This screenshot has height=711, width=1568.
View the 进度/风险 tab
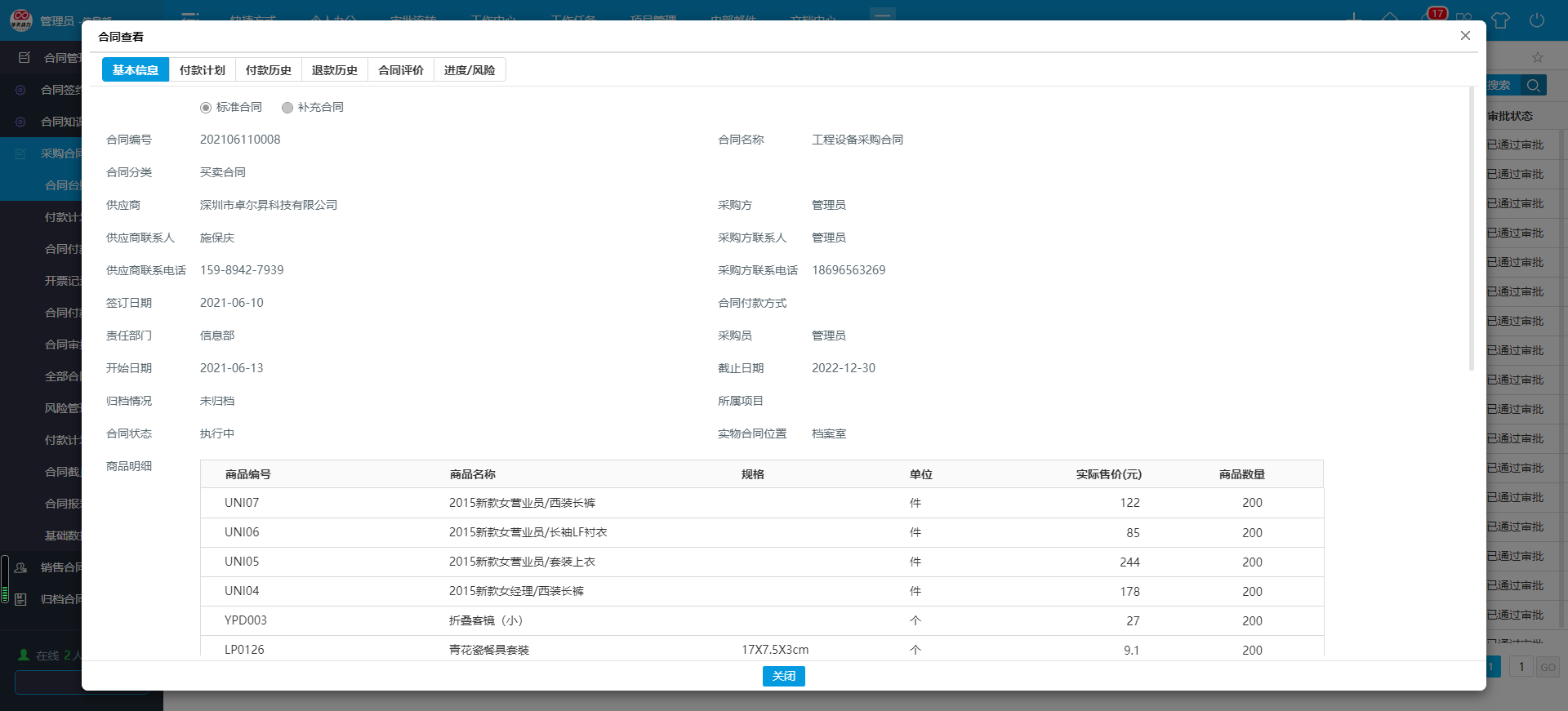(x=469, y=70)
